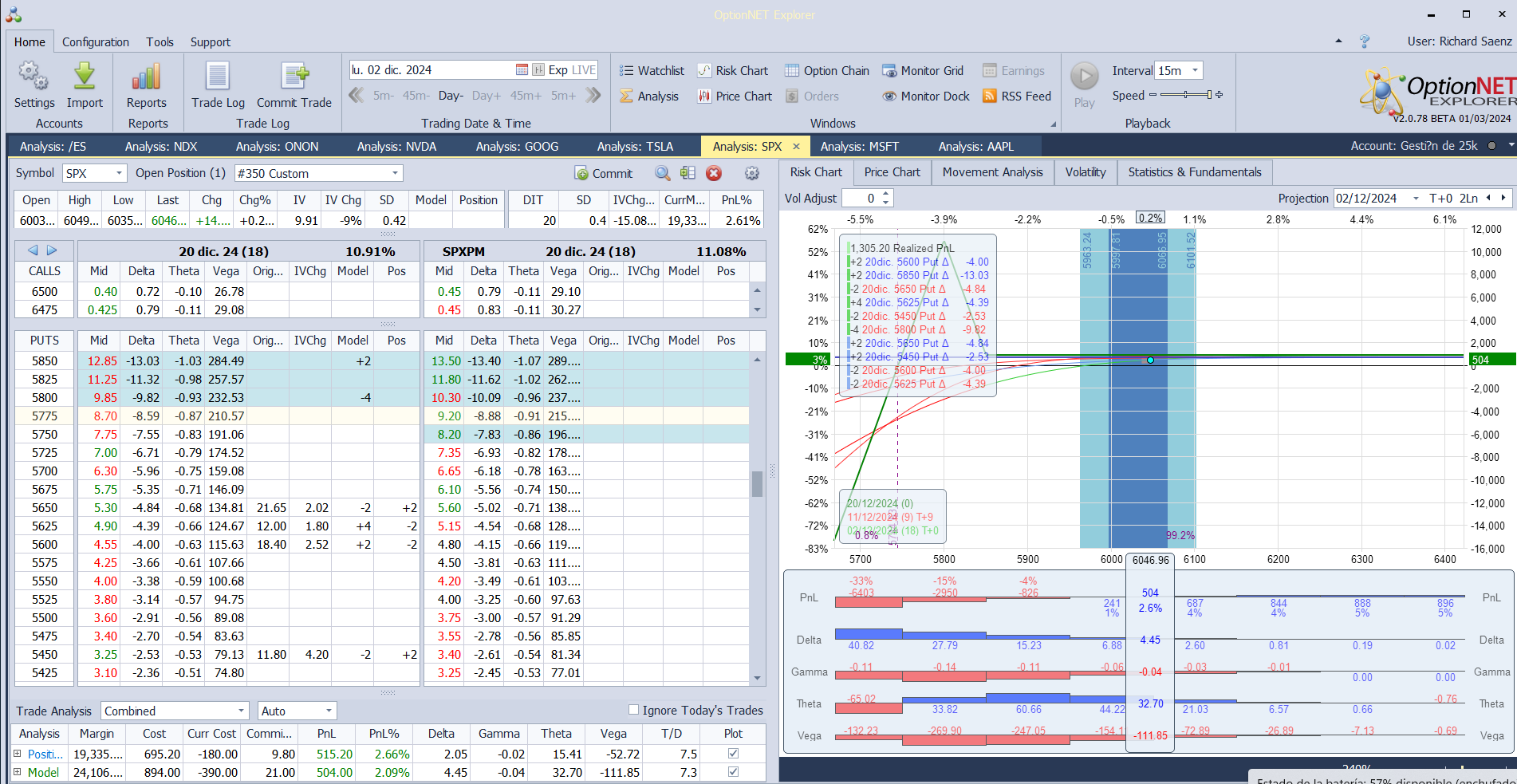Image resolution: width=1517 pixels, height=784 pixels.
Task: Open the calendar picker for trading date
Action: [x=522, y=70]
